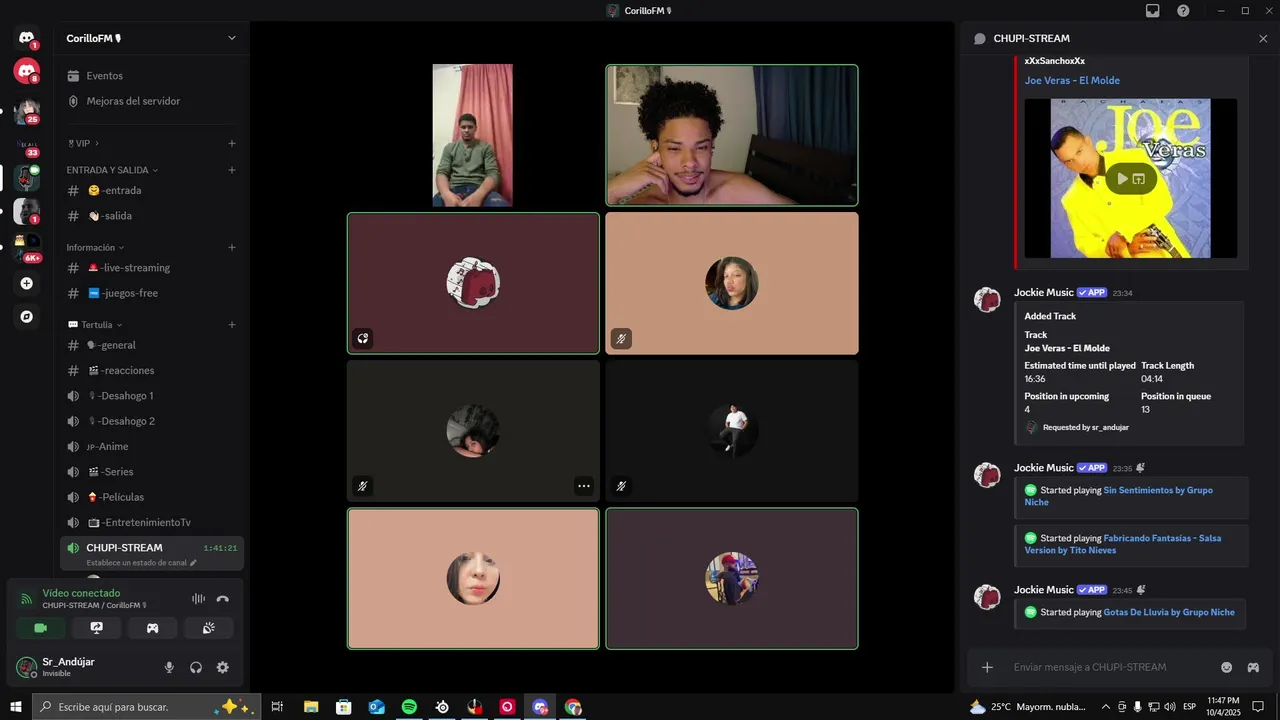
Task: Click Jockie Music name at 23:34 message
Action: point(1043,293)
